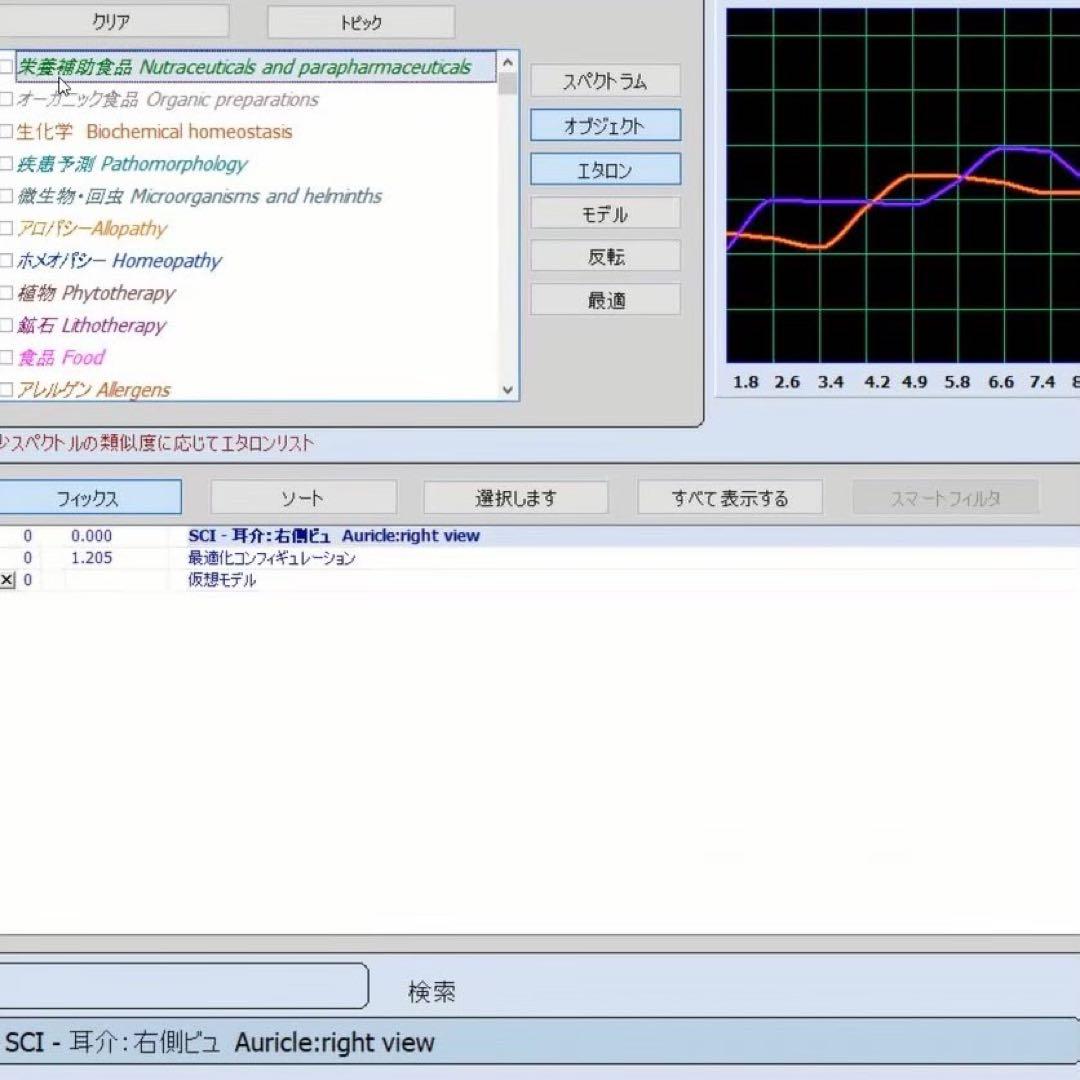Click the フィックス button
This screenshot has height=1080, width=1080.
pyautogui.click(x=88, y=498)
